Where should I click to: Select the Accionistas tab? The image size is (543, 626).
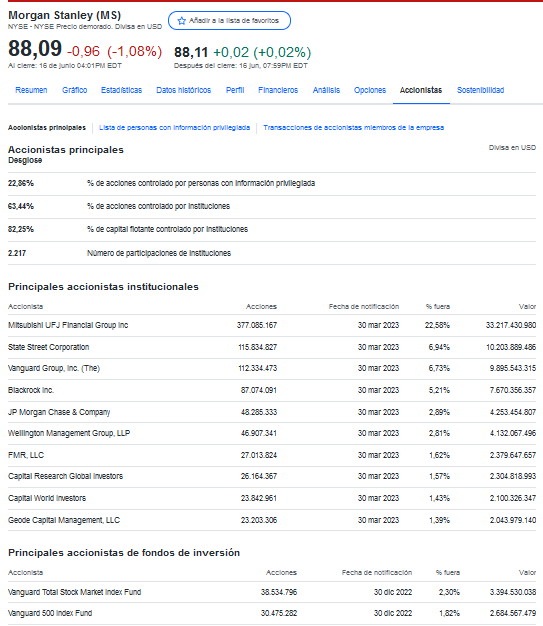[421, 90]
